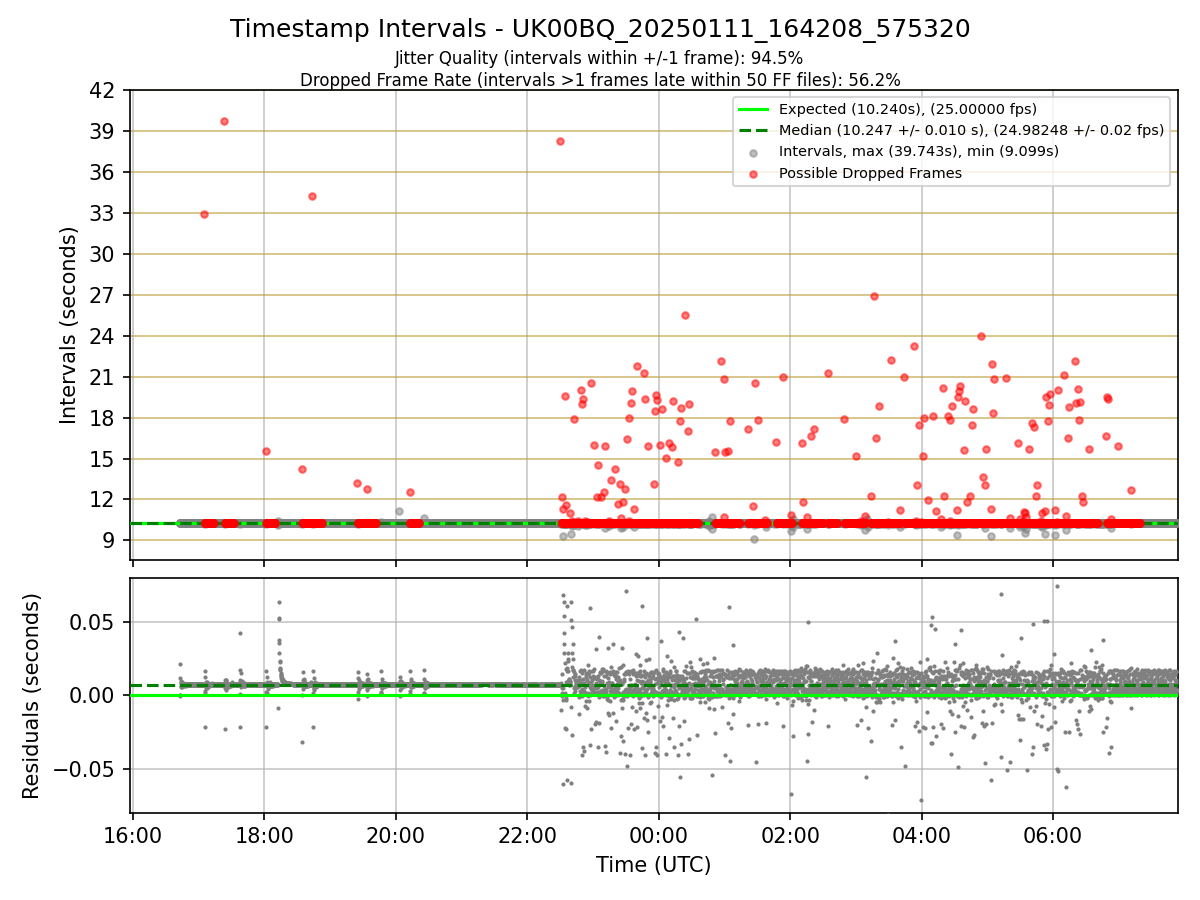Image resolution: width=1200 pixels, height=900 pixels.
Task: Click the 'Jitter Quality' 94.5% subtitle line
Action: (599, 58)
